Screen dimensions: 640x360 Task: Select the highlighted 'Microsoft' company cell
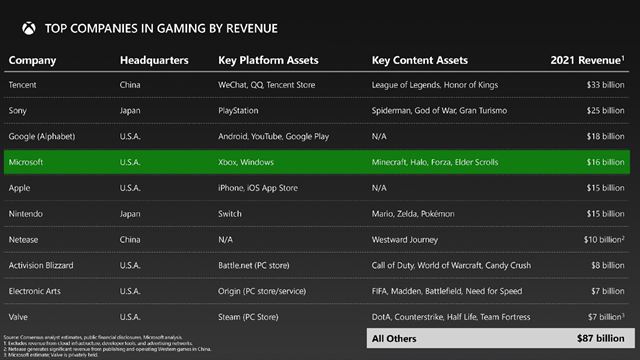26,162
